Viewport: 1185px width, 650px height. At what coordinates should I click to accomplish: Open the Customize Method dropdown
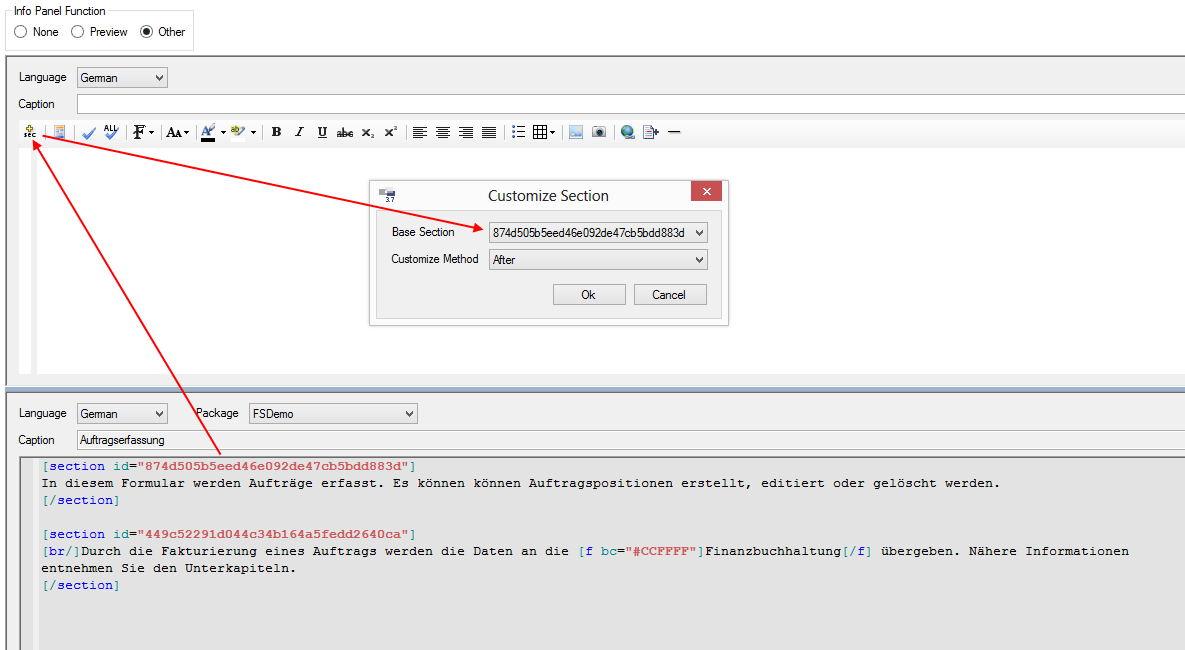[x=598, y=260]
